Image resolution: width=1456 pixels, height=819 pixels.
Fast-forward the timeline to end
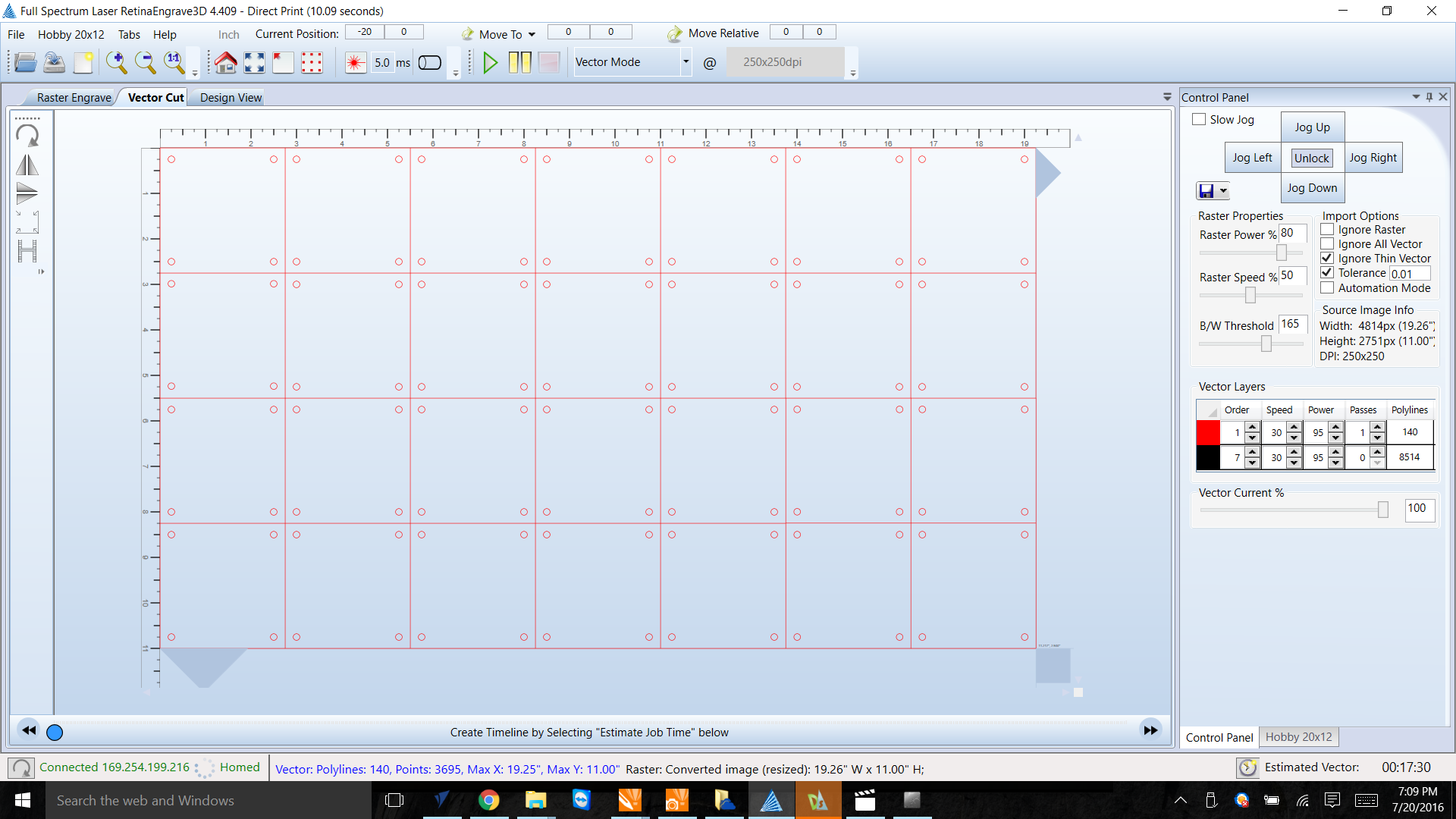click(1150, 730)
